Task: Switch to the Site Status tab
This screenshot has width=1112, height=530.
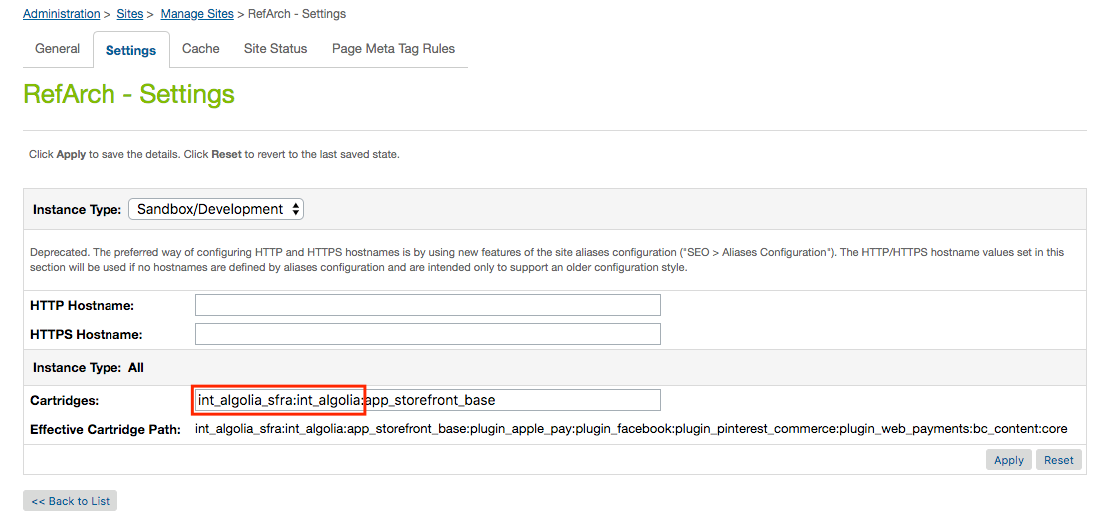Action: click(275, 49)
